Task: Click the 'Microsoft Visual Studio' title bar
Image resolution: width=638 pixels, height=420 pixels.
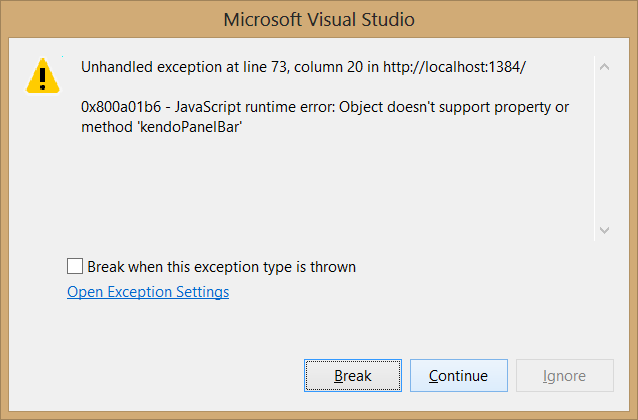Action: (x=319, y=19)
